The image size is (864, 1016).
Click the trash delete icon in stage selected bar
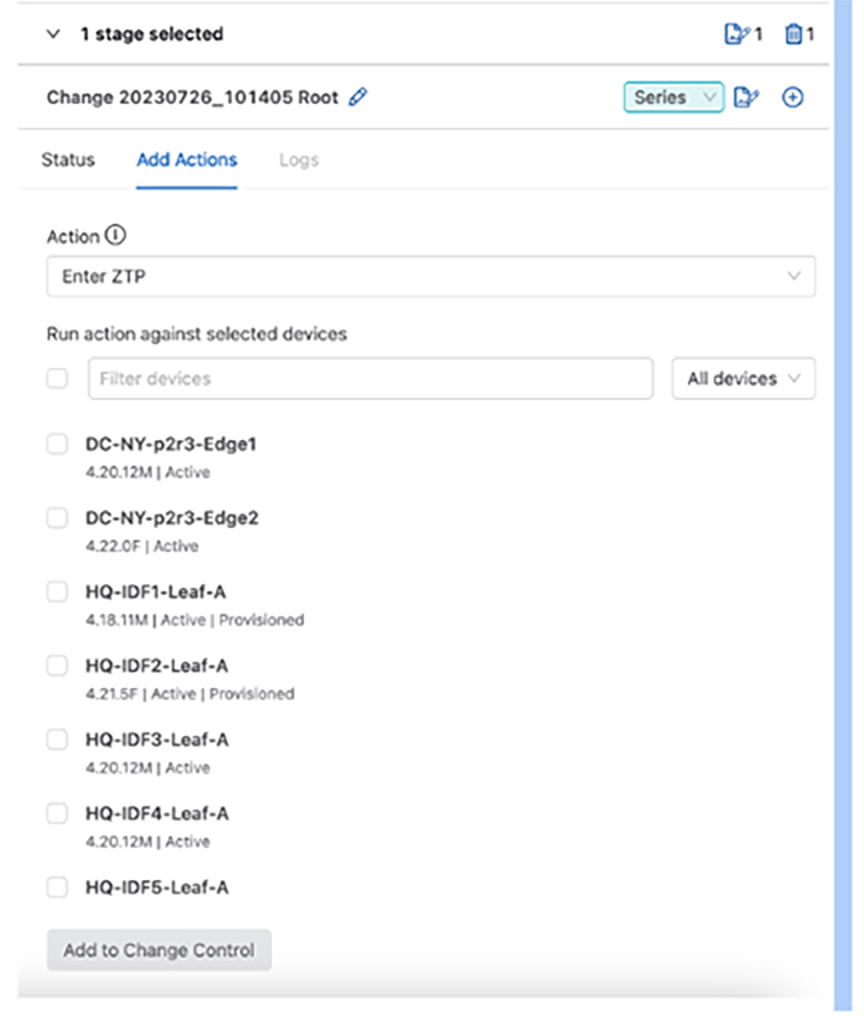(793, 34)
